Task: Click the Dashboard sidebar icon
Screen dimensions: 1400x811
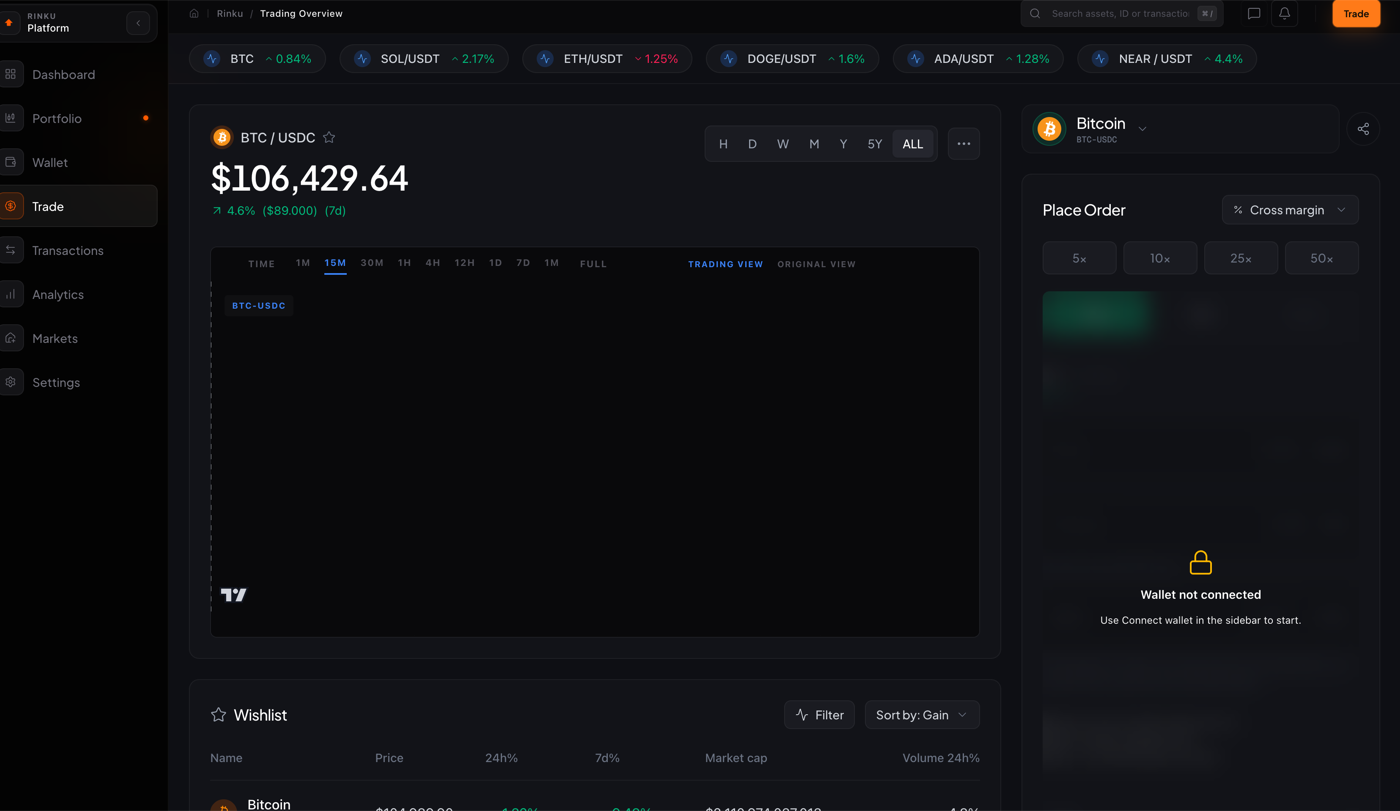Action: (x=11, y=74)
